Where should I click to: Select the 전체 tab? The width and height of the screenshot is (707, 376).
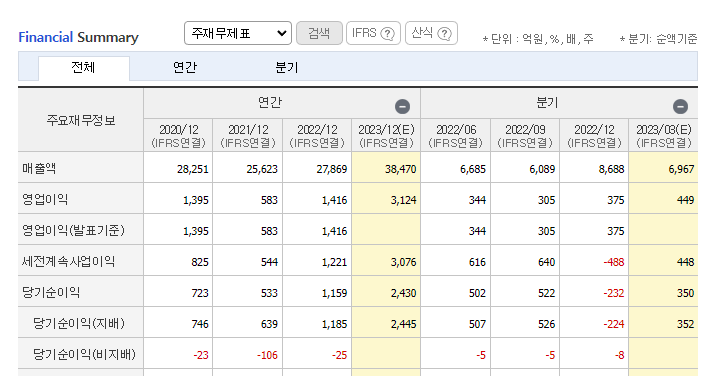click(84, 68)
